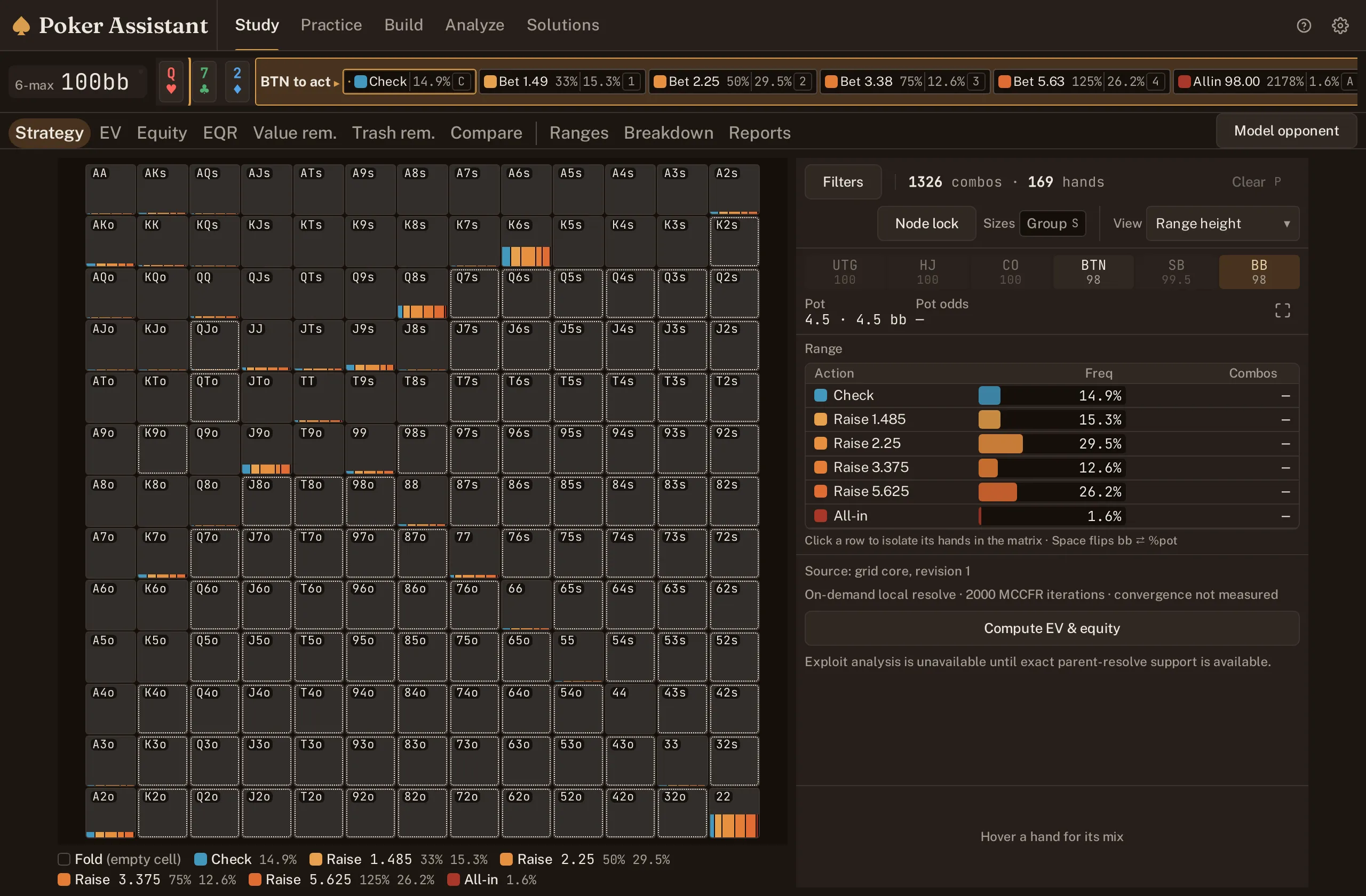Choose the Bet 2.25 50% action

tap(733, 82)
